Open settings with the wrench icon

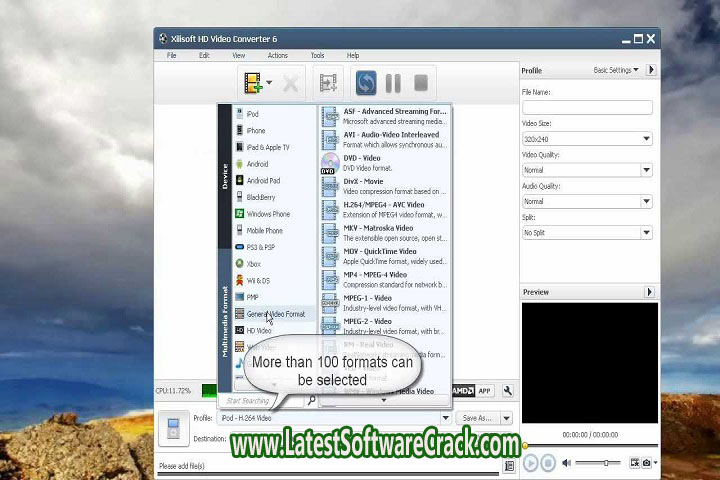pos(508,391)
